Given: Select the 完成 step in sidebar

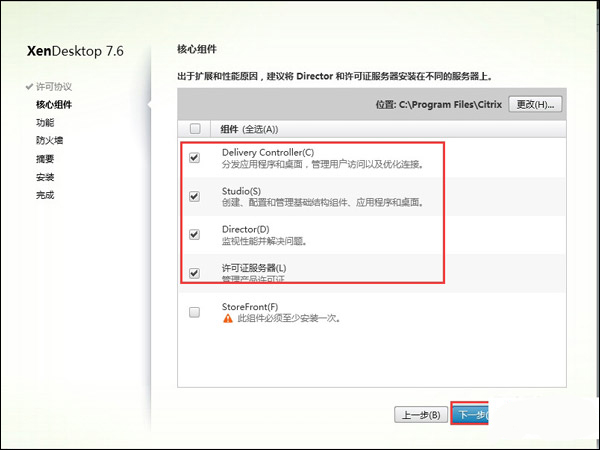Looking at the screenshot, I should (45, 195).
